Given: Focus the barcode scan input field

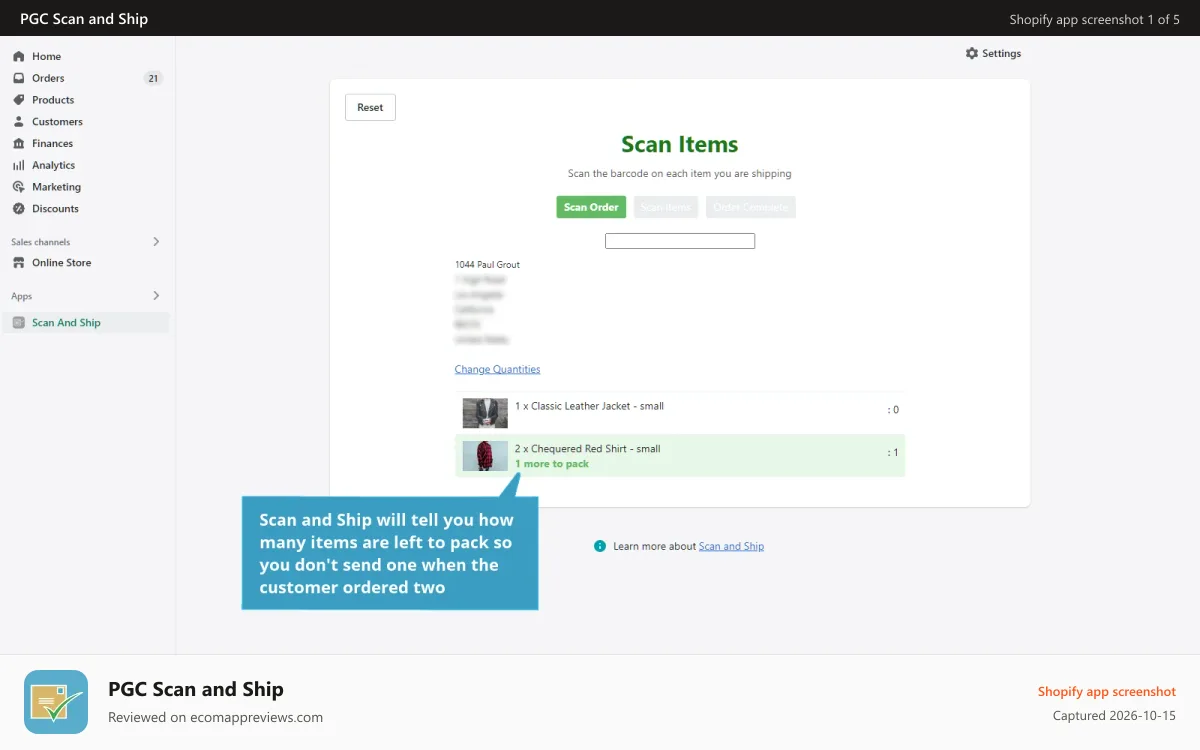Looking at the screenshot, I should click(680, 241).
